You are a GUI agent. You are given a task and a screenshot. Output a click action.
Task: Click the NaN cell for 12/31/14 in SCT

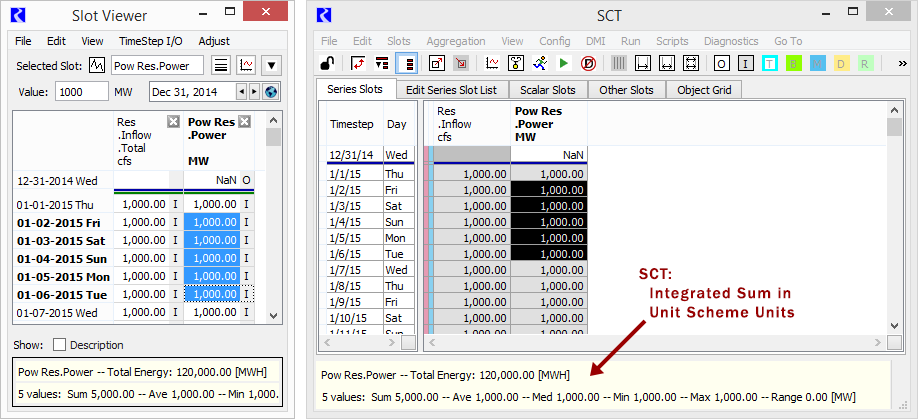pyautogui.click(x=549, y=154)
